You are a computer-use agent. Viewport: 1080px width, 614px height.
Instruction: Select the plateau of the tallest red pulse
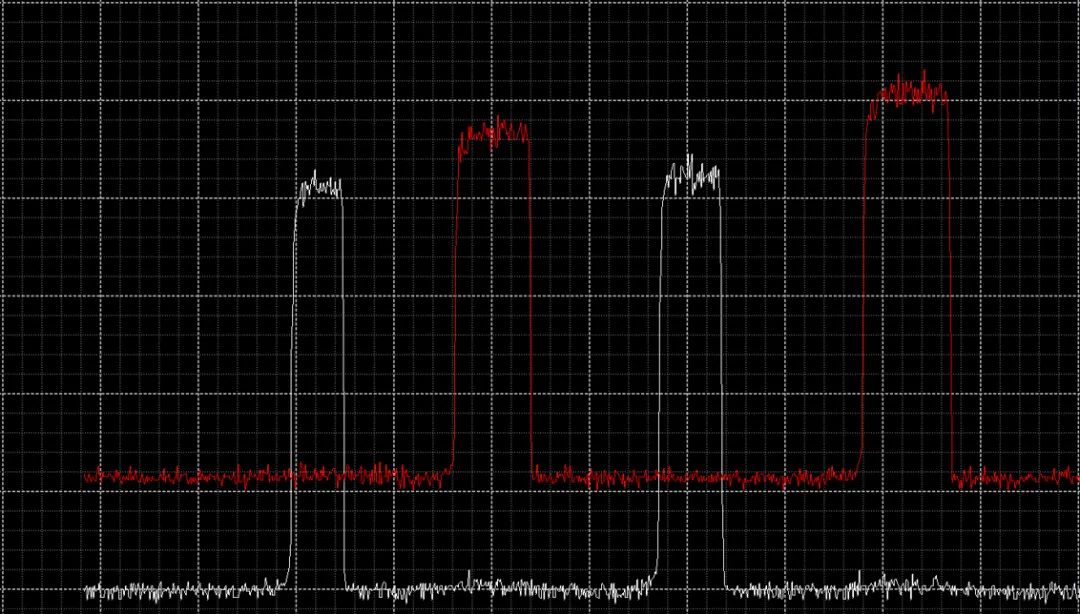click(x=908, y=93)
